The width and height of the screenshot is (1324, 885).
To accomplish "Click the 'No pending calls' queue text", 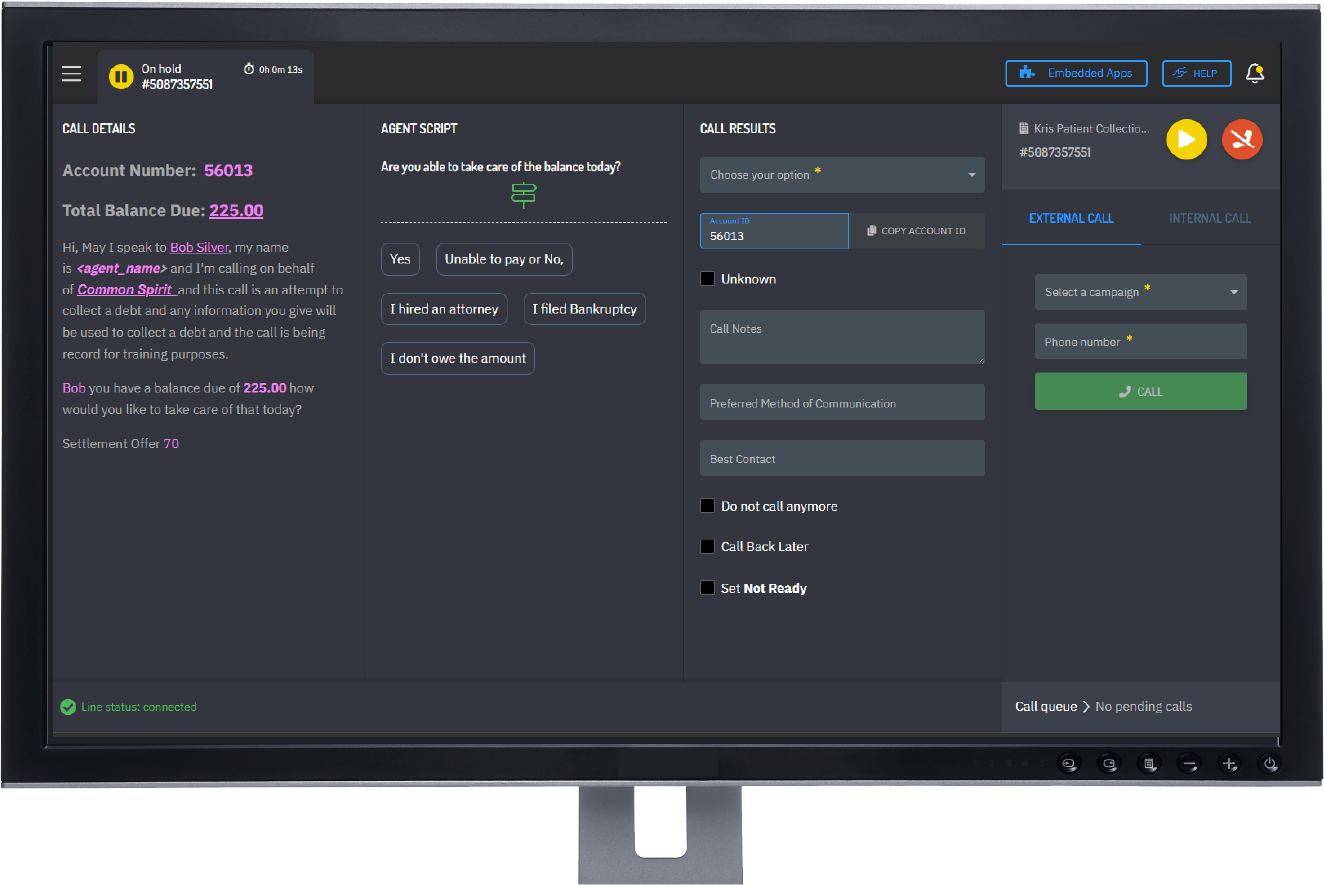I will click(1144, 707).
